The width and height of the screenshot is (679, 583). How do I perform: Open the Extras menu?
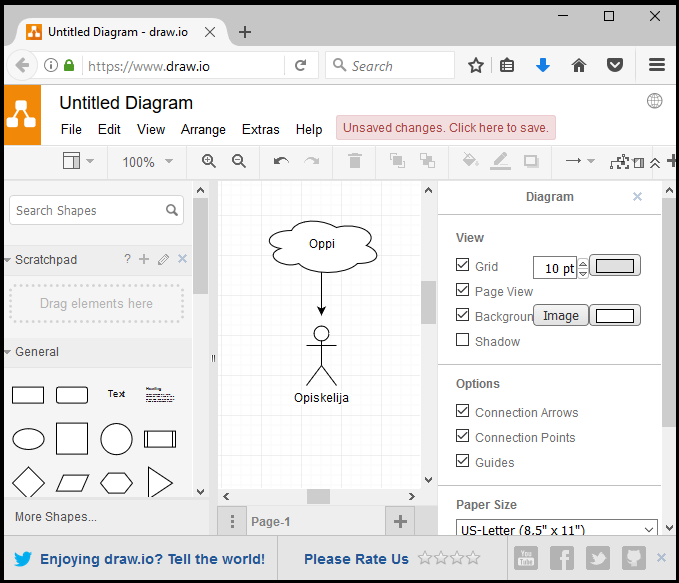tap(260, 129)
